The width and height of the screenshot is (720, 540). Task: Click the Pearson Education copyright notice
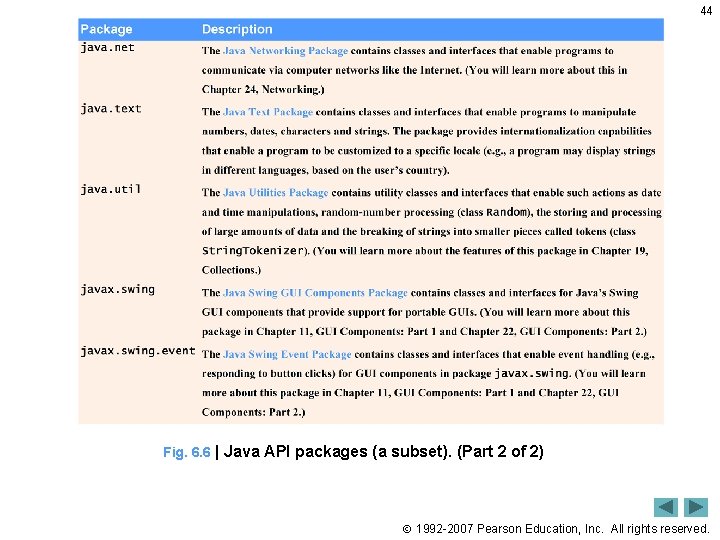[556, 529]
